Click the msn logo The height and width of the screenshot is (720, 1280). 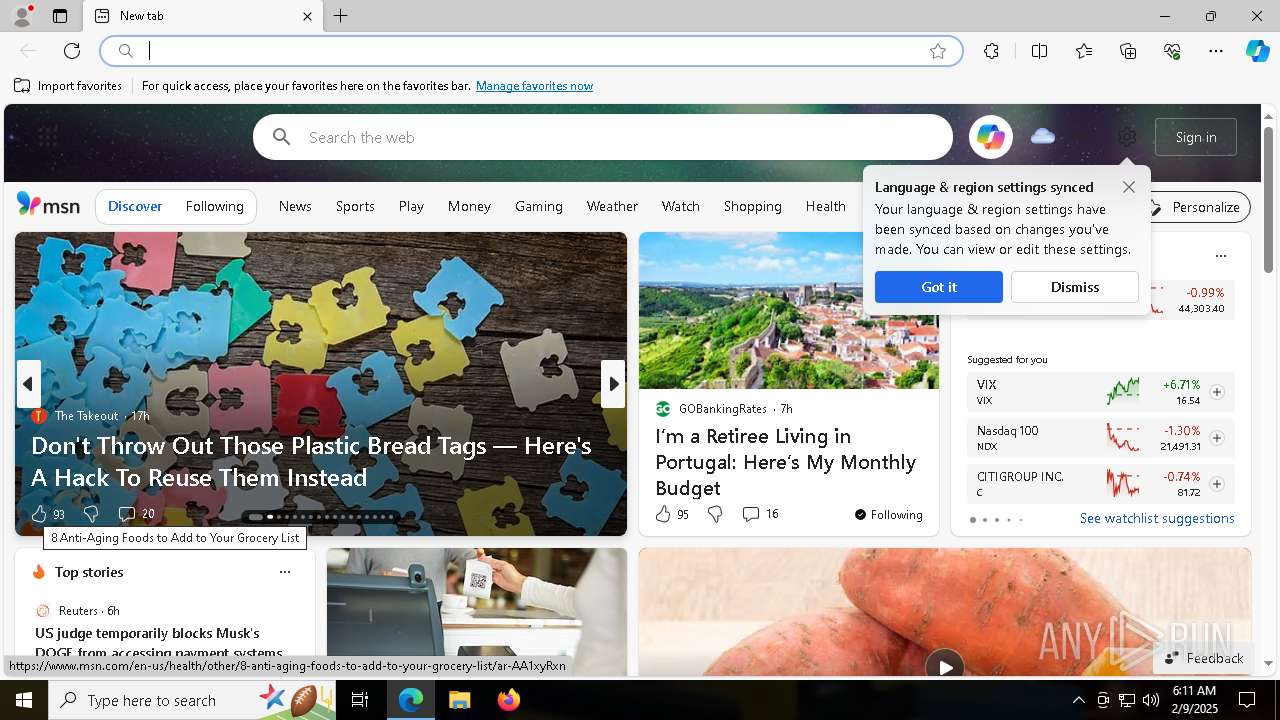point(48,205)
